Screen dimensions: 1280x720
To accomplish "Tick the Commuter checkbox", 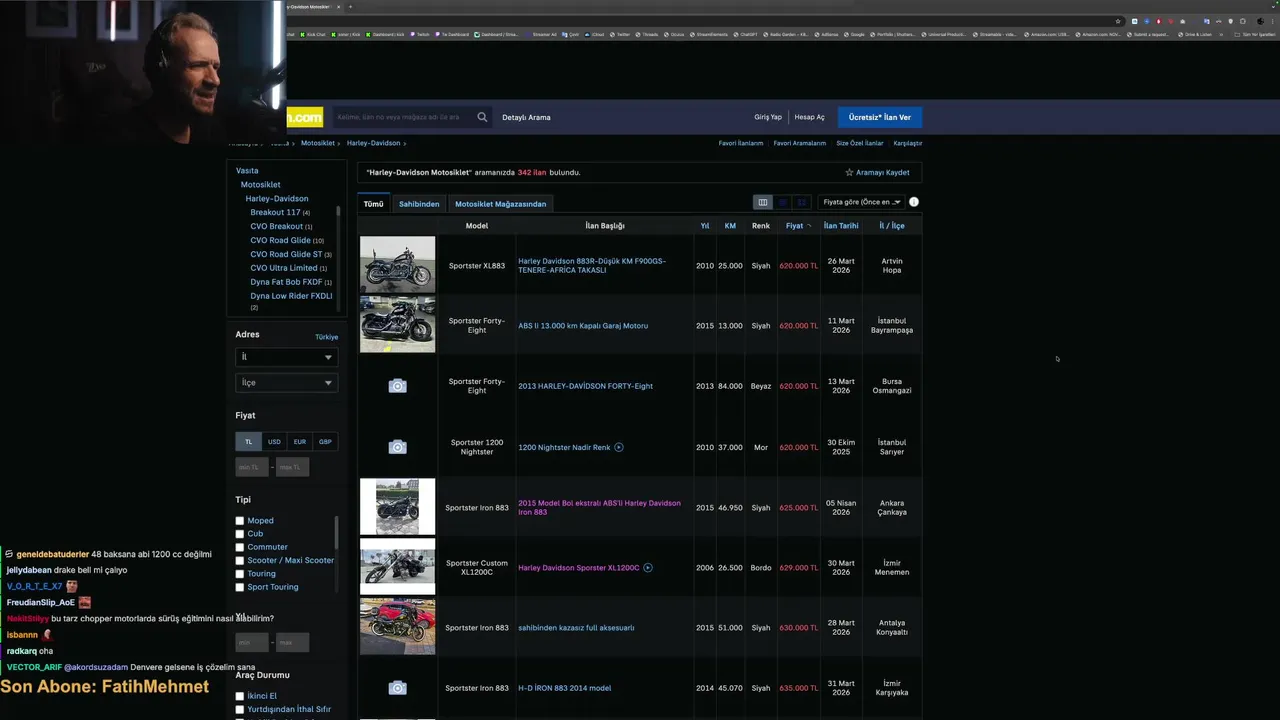I will click(x=240, y=547).
